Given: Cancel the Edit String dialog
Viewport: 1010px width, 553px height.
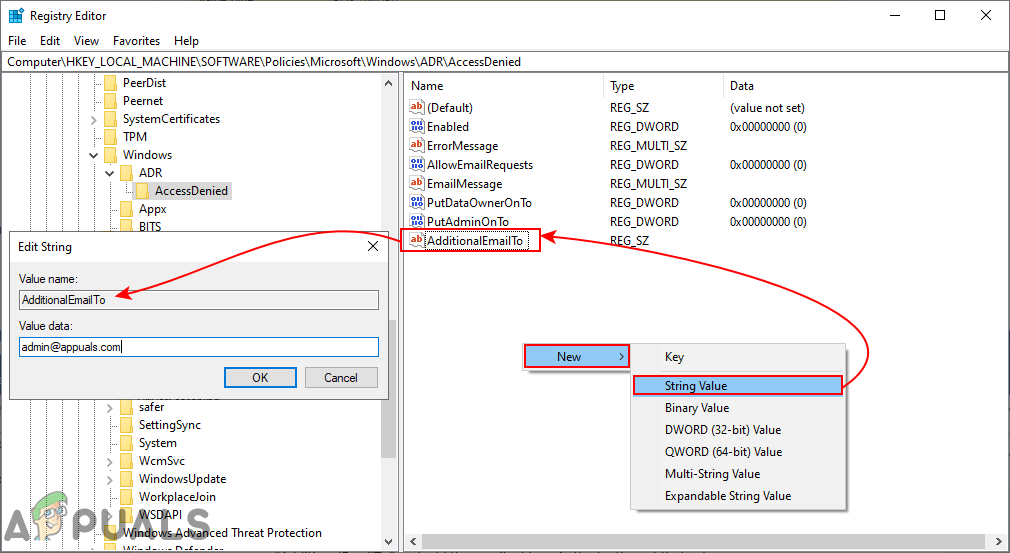Looking at the screenshot, I should click(341, 377).
